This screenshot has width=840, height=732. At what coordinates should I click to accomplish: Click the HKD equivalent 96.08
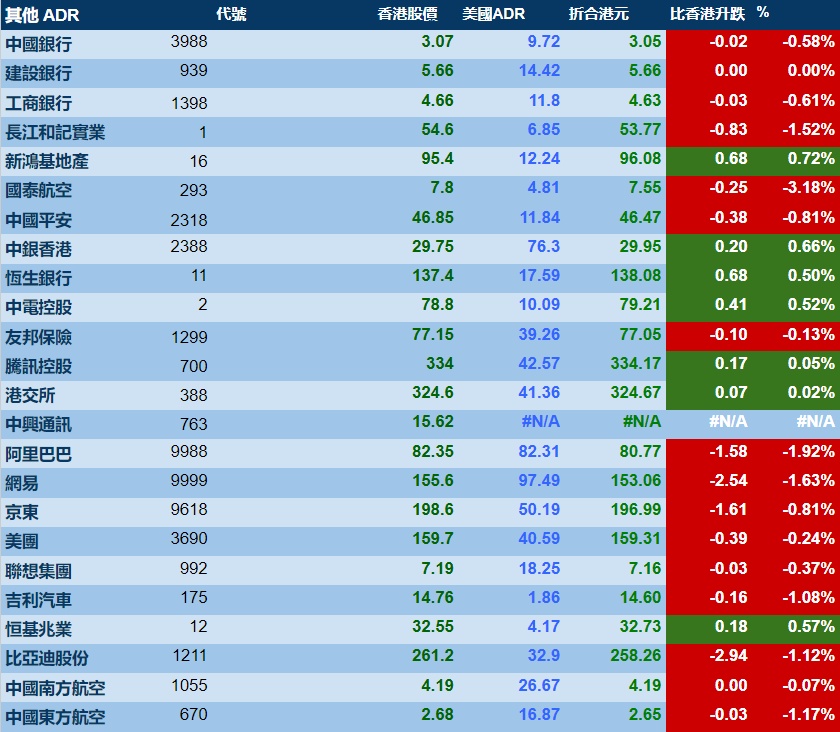640,158
